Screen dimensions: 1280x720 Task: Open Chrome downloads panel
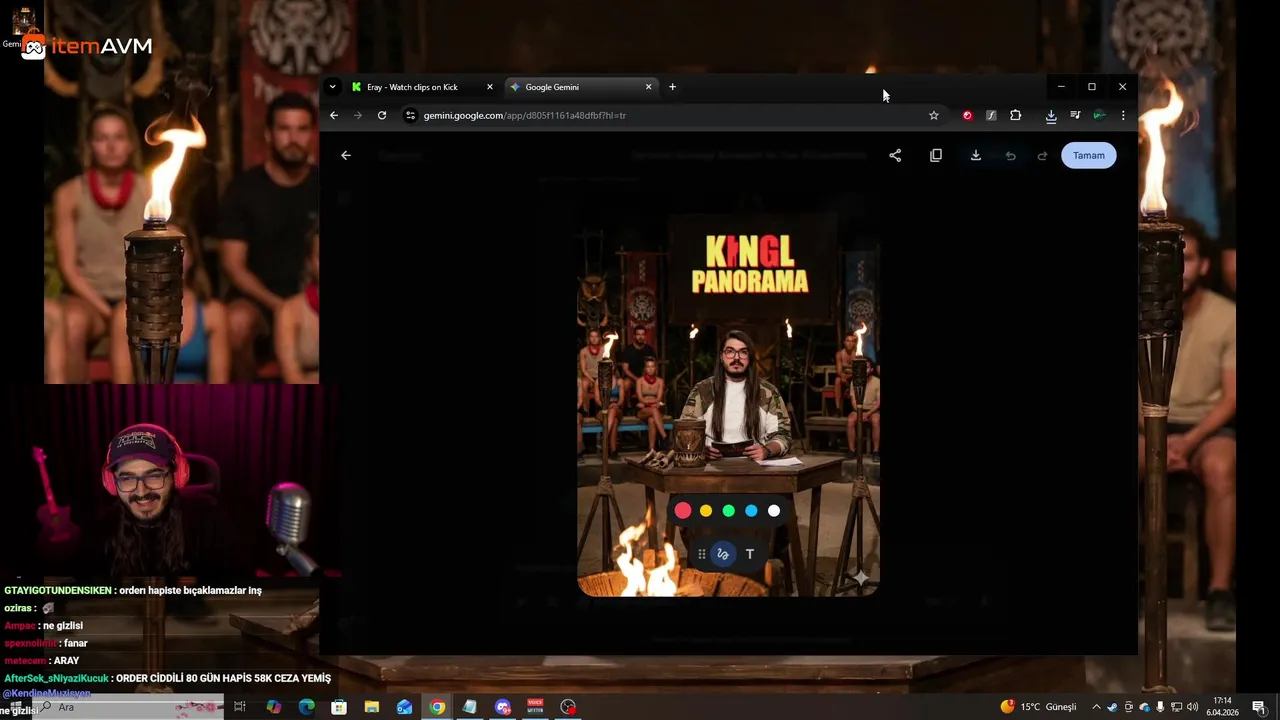pyautogui.click(x=1051, y=115)
